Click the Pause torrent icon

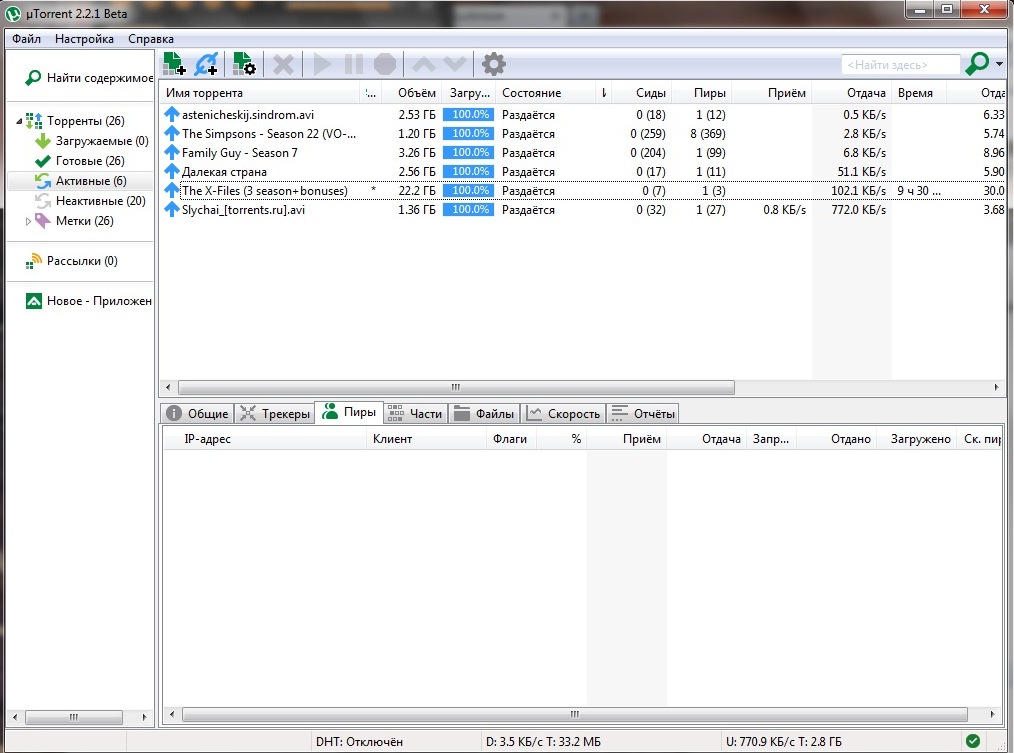tap(354, 64)
